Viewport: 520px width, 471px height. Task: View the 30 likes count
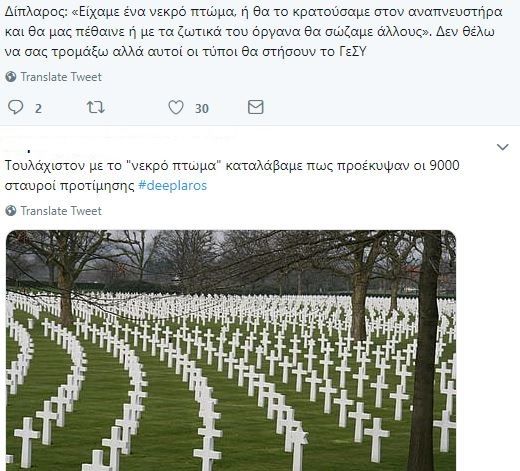point(202,108)
